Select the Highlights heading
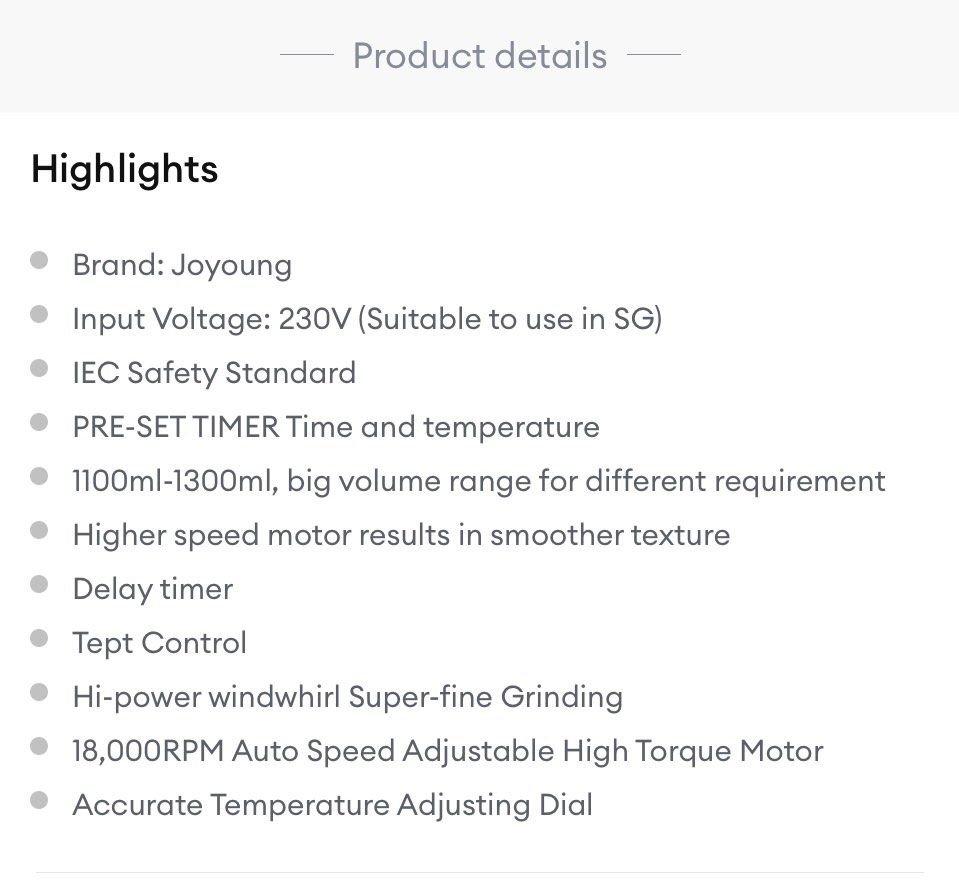 click(125, 168)
